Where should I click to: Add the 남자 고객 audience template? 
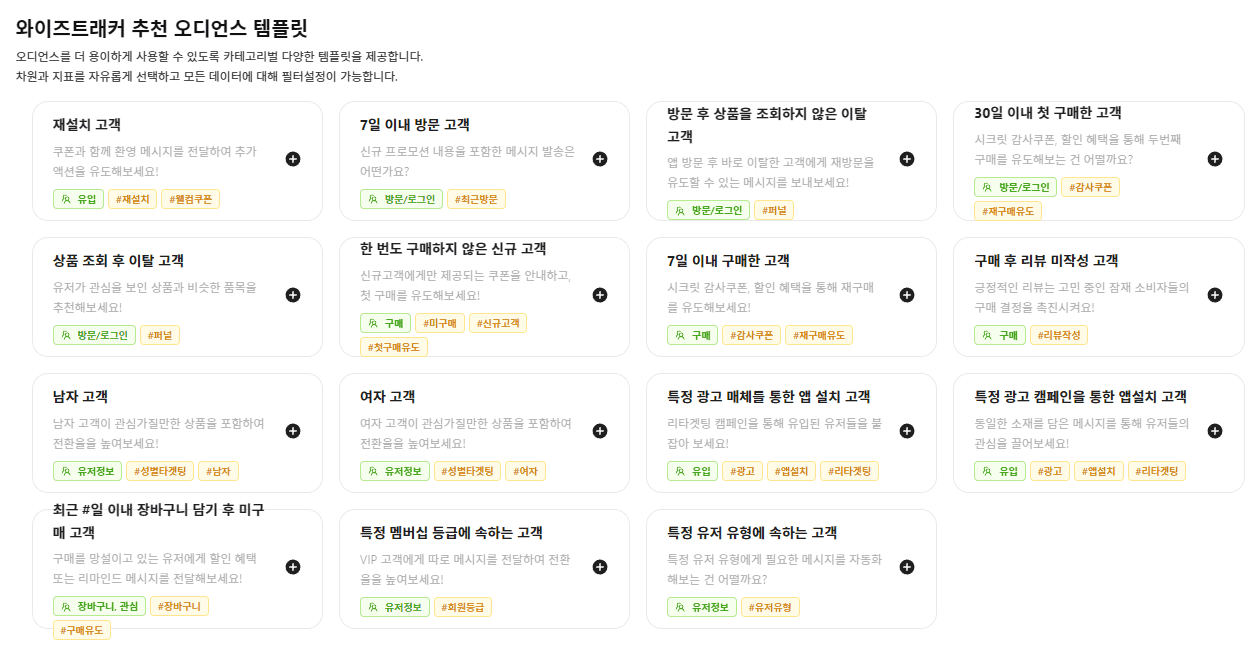[293, 431]
